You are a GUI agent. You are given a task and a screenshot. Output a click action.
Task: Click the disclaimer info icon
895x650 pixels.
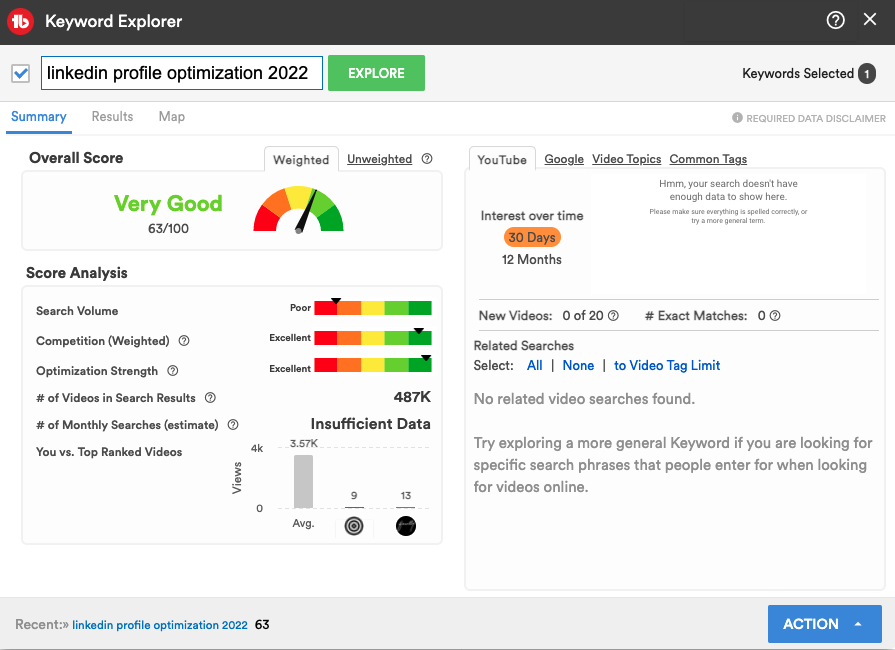click(737, 118)
